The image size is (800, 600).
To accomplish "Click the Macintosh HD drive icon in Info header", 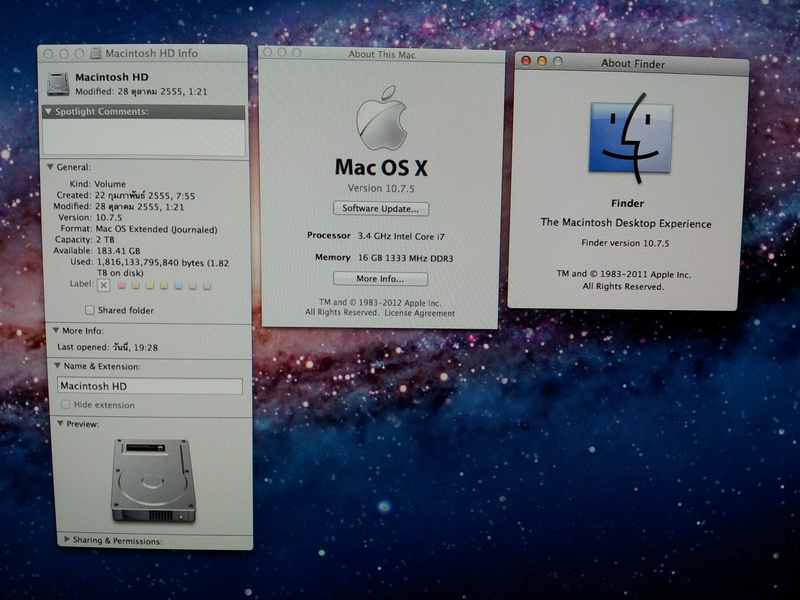I will coord(58,84).
